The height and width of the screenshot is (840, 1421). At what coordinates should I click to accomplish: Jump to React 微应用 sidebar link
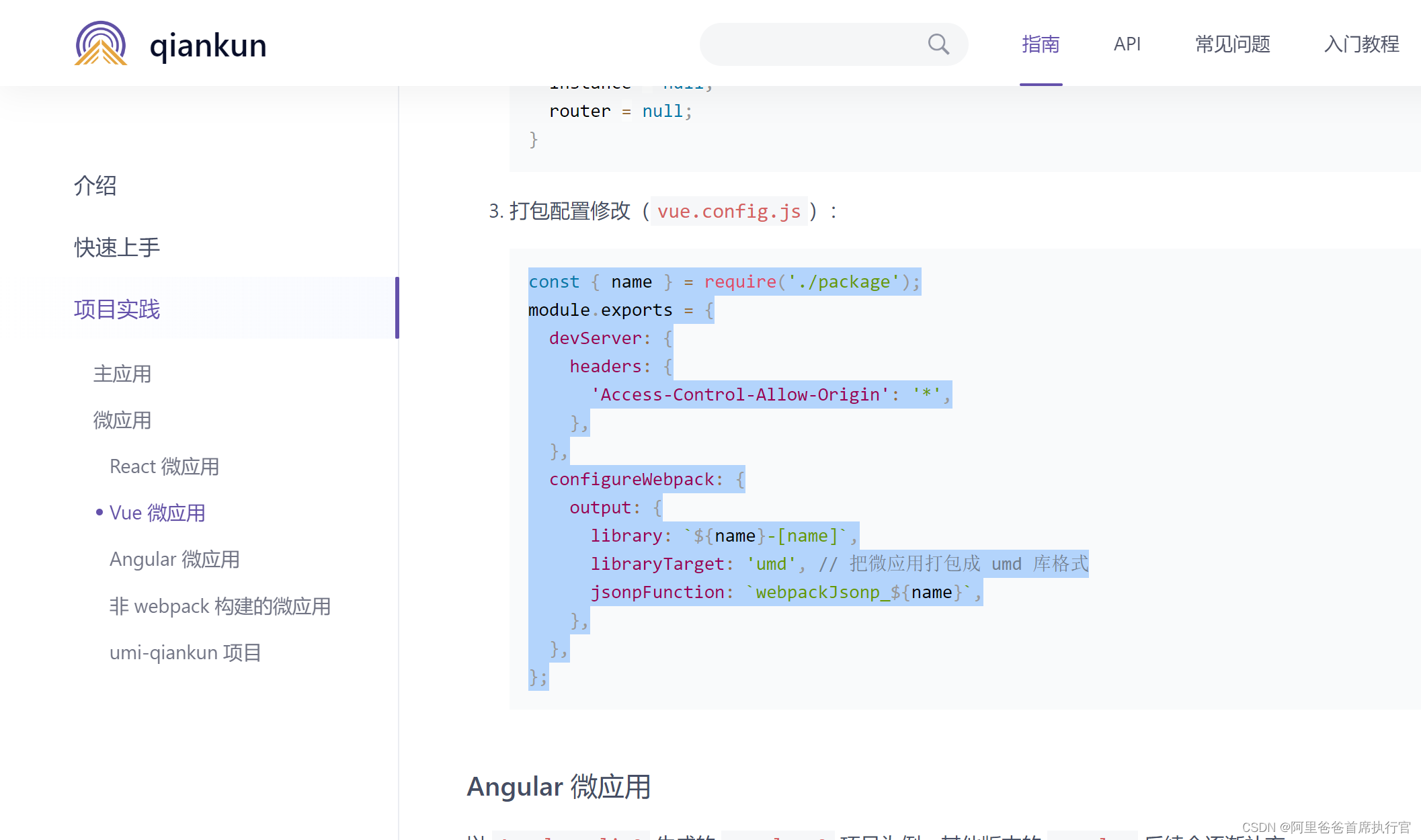tap(164, 466)
